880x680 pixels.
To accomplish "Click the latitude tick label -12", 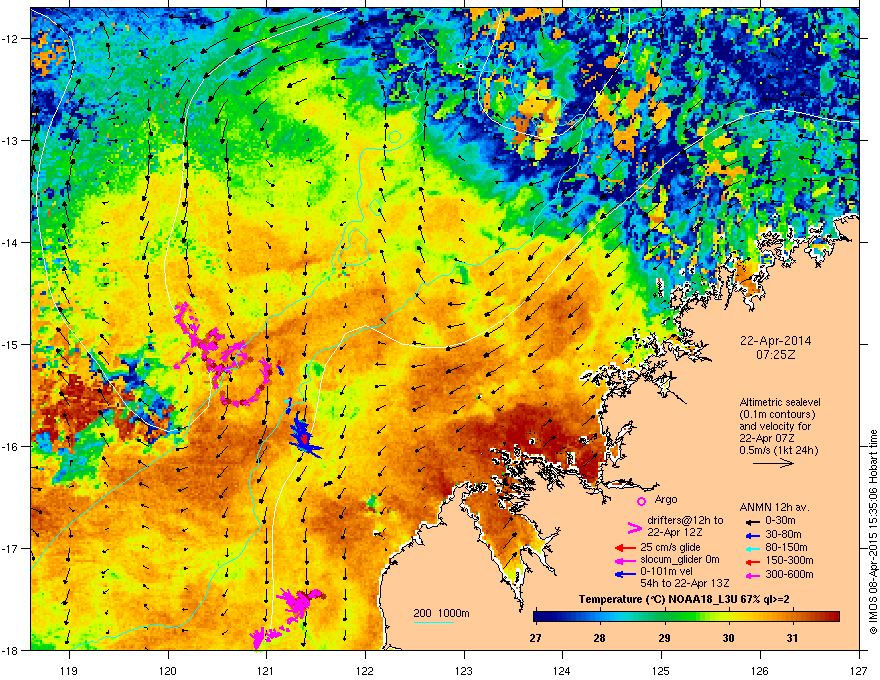I will tap(11, 38).
